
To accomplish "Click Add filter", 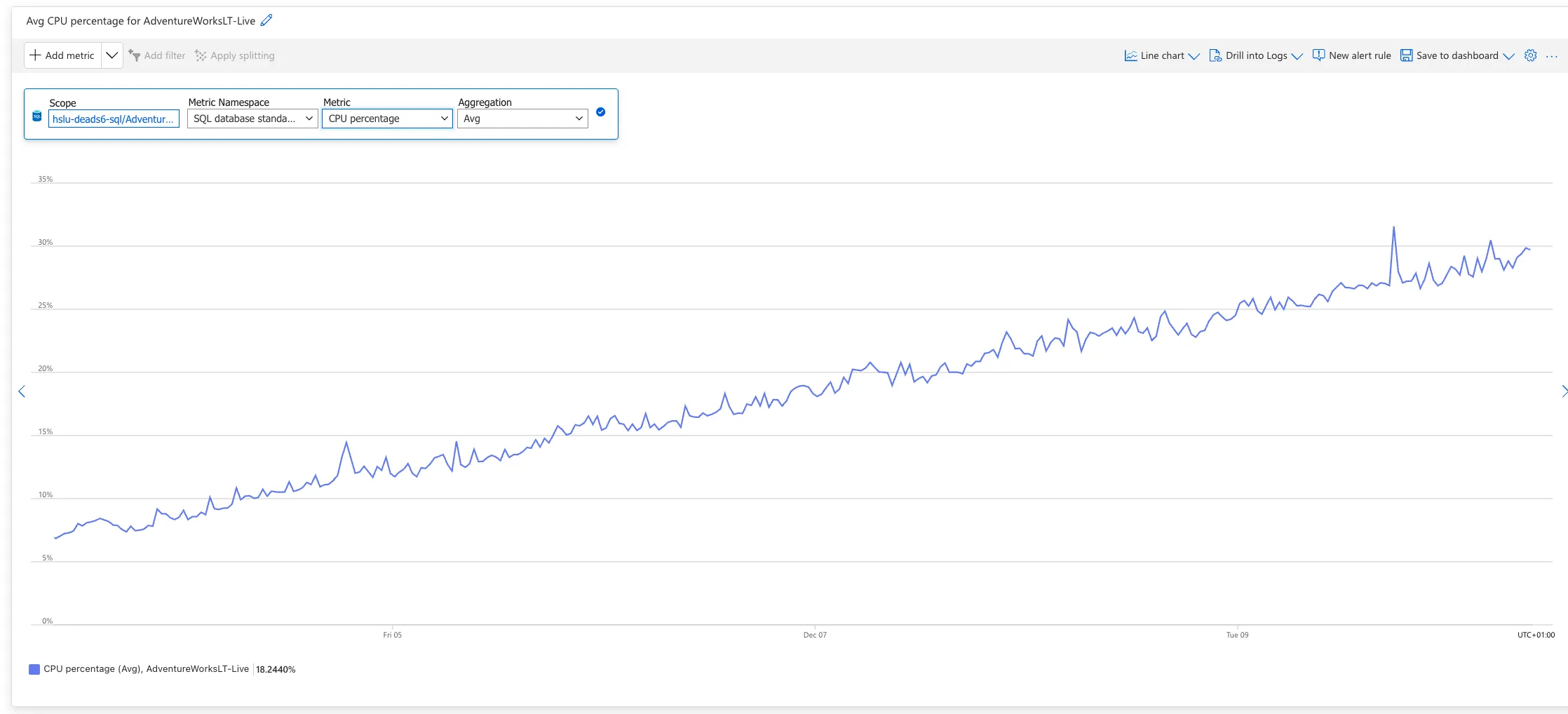I will [157, 55].
